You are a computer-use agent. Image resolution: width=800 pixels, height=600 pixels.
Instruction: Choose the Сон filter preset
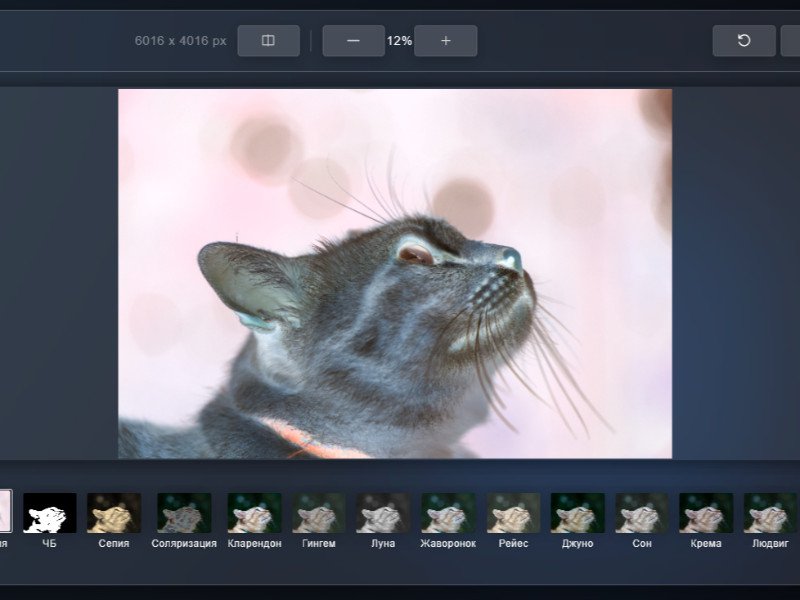point(642,513)
